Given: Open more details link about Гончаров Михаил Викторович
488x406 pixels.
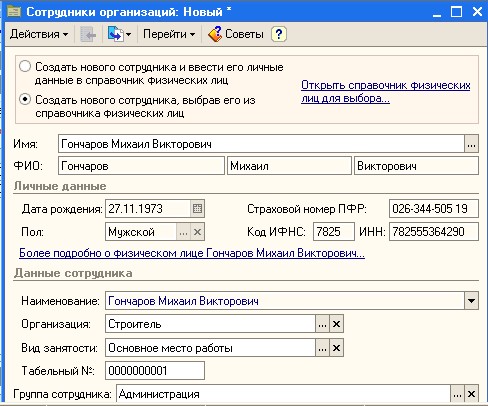Looking at the screenshot, I should tap(192, 253).
